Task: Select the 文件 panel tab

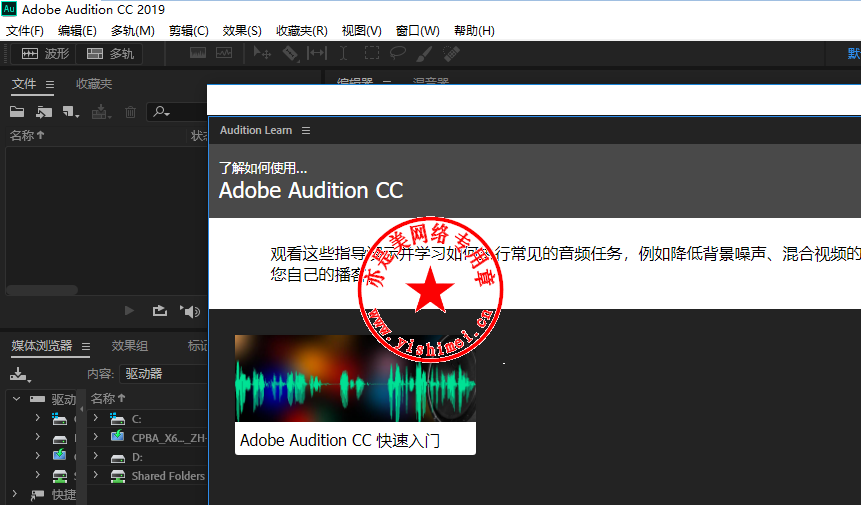Action: [24, 84]
